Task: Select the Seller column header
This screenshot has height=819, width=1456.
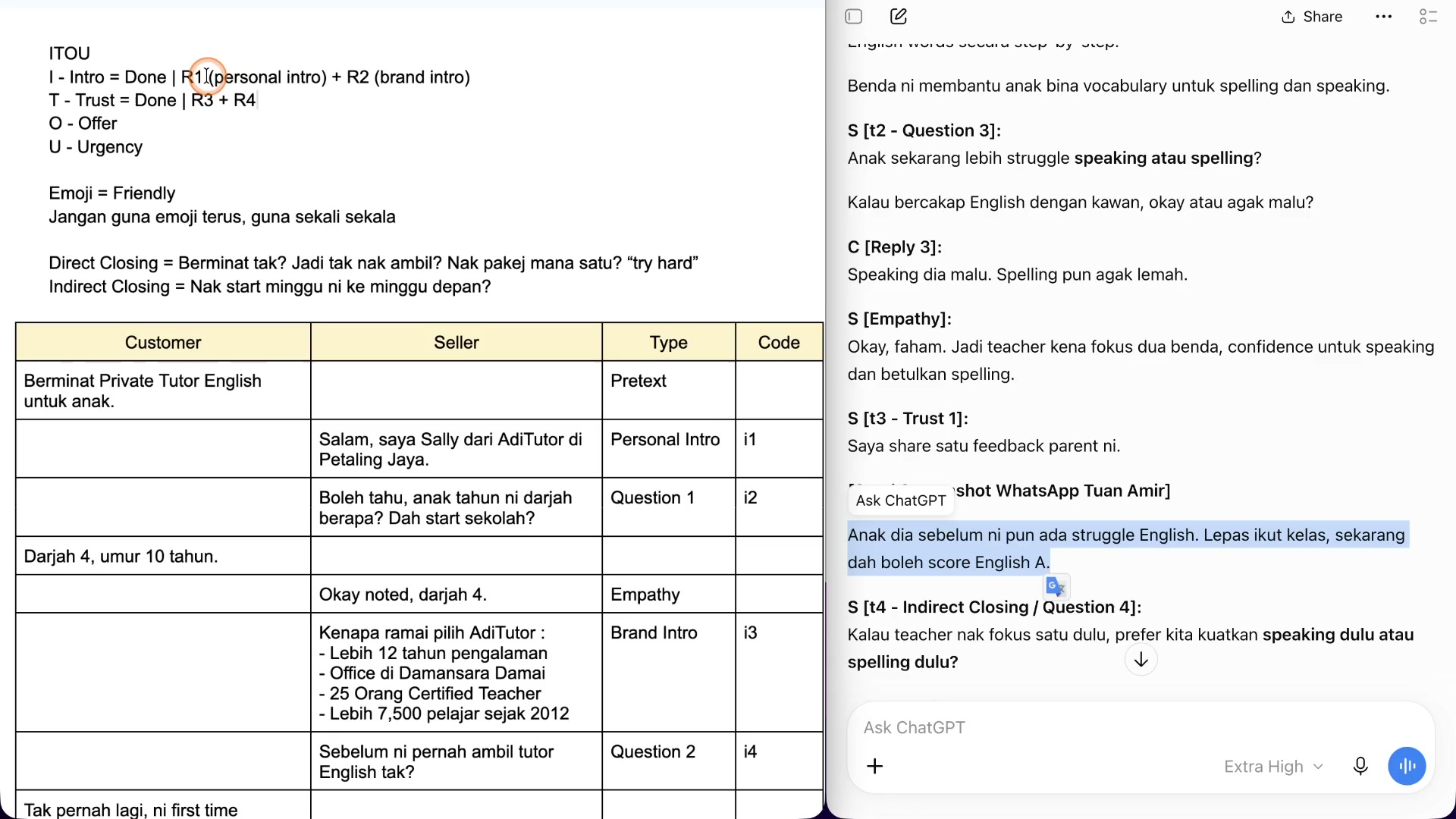Action: [457, 342]
